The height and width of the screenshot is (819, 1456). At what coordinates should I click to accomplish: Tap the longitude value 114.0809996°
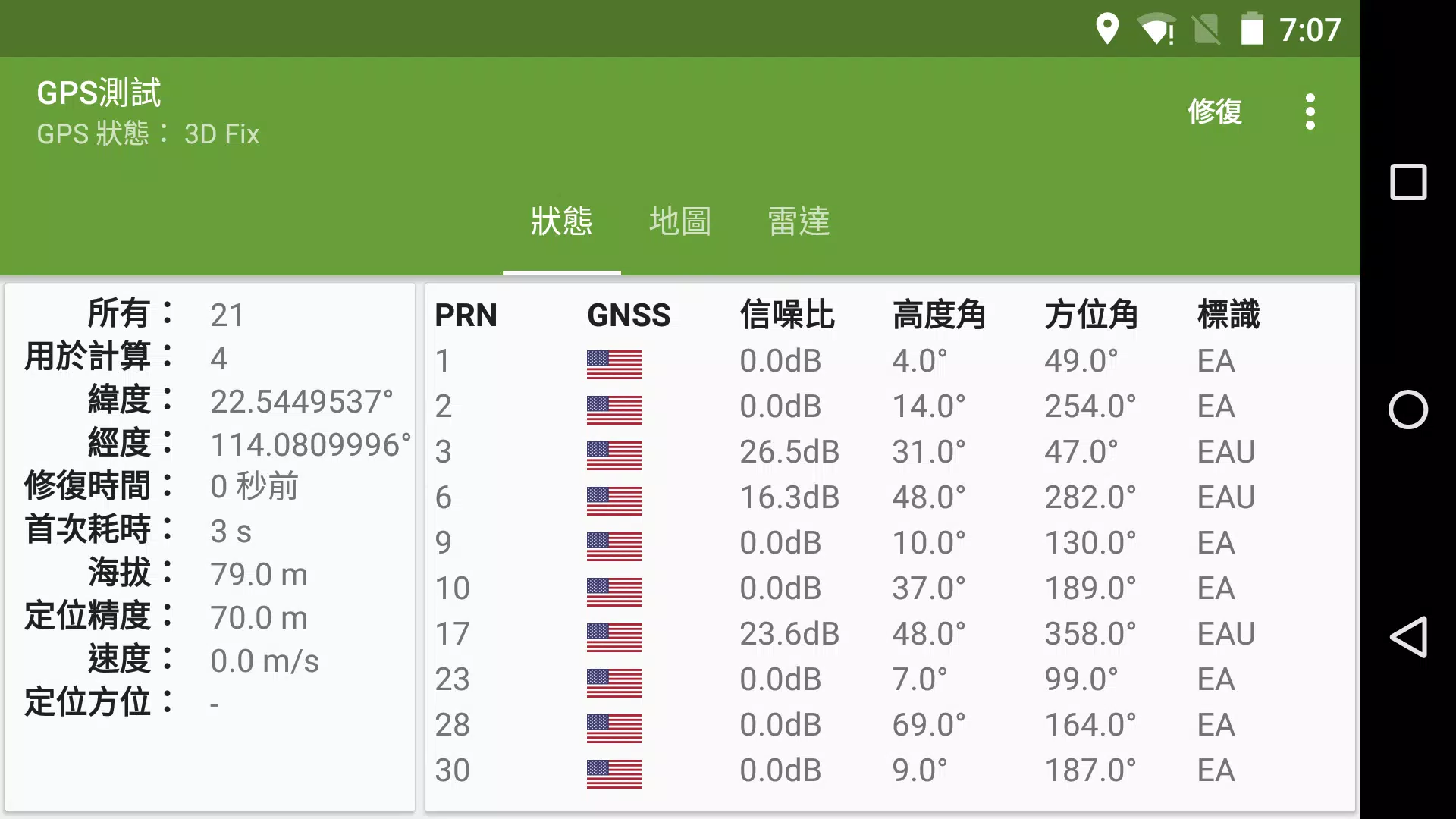(311, 445)
